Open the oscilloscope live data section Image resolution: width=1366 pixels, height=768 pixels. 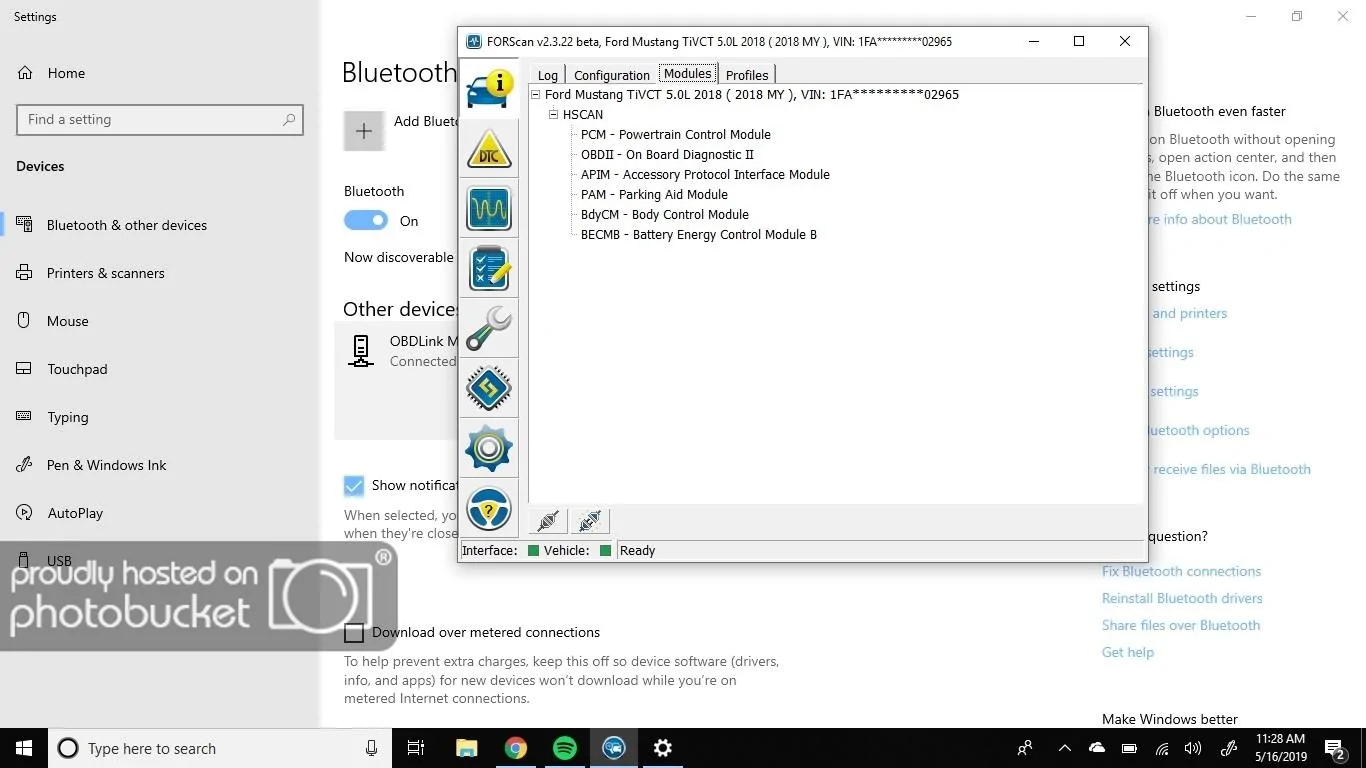(488, 209)
